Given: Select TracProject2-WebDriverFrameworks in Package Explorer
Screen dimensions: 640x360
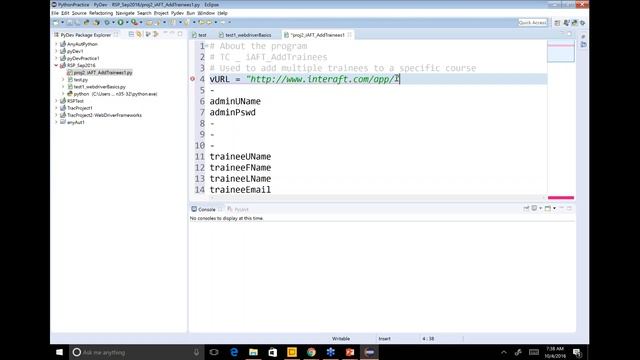Looking at the screenshot, I should point(104,115).
